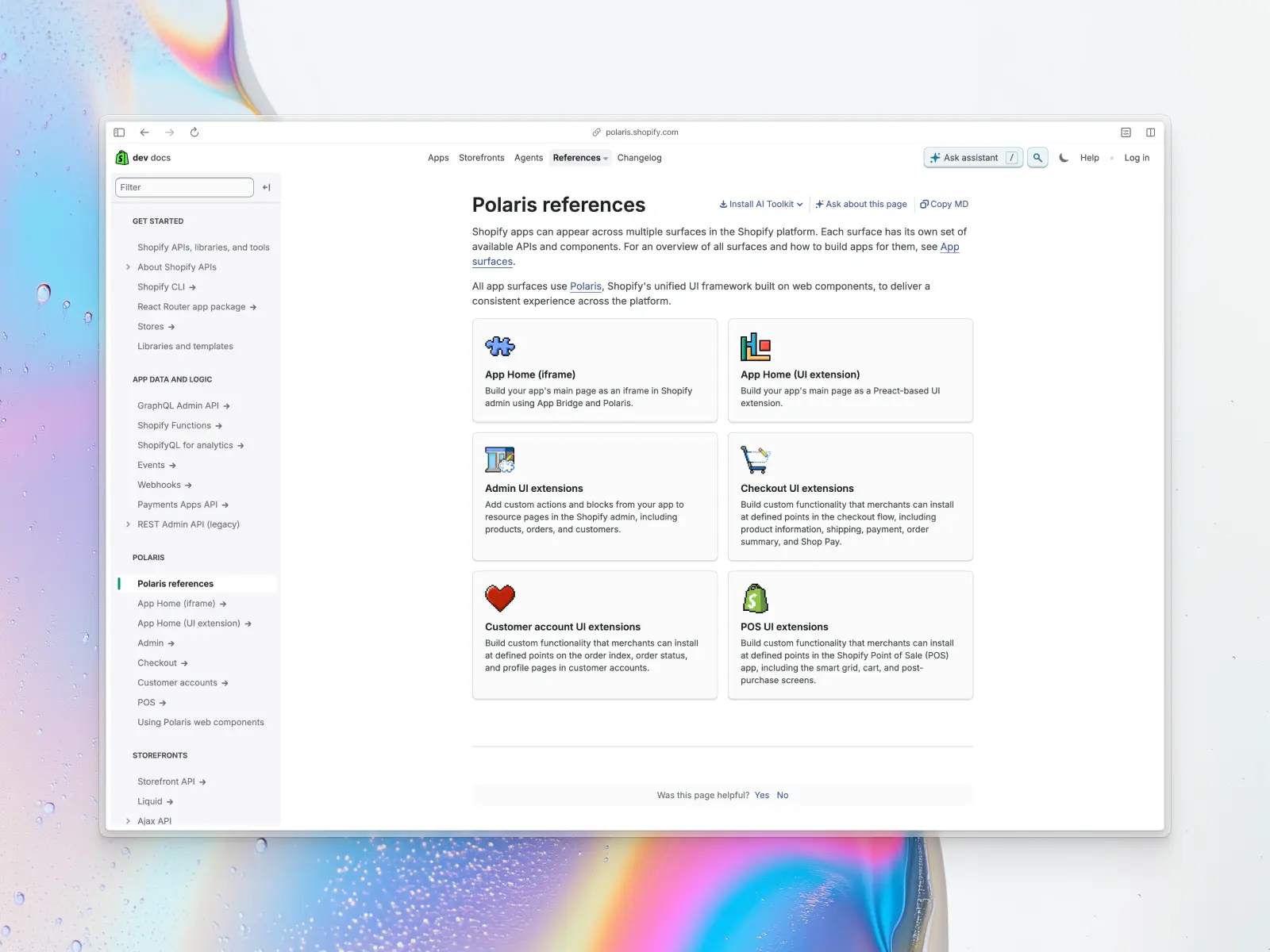Screen dimensions: 1270x952
Task: Click the Ask assistant button
Action: [973, 158]
